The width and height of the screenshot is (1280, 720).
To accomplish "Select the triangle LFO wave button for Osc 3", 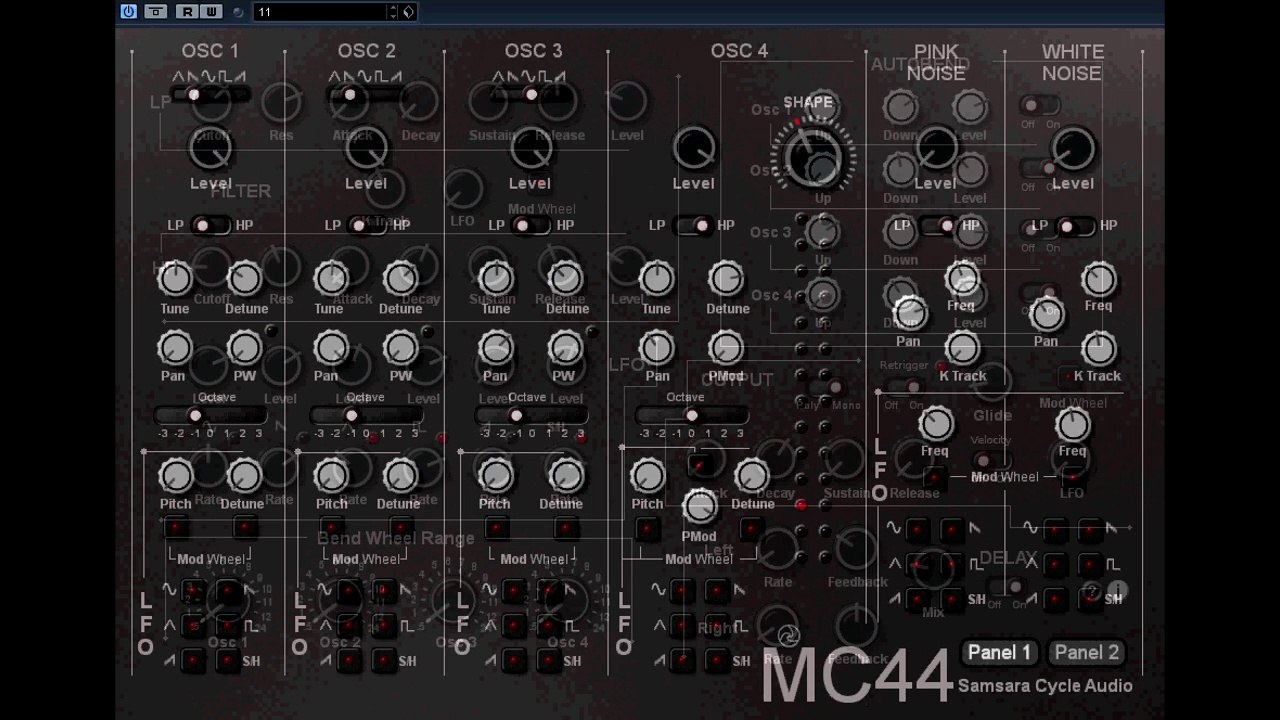I will (514, 626).
